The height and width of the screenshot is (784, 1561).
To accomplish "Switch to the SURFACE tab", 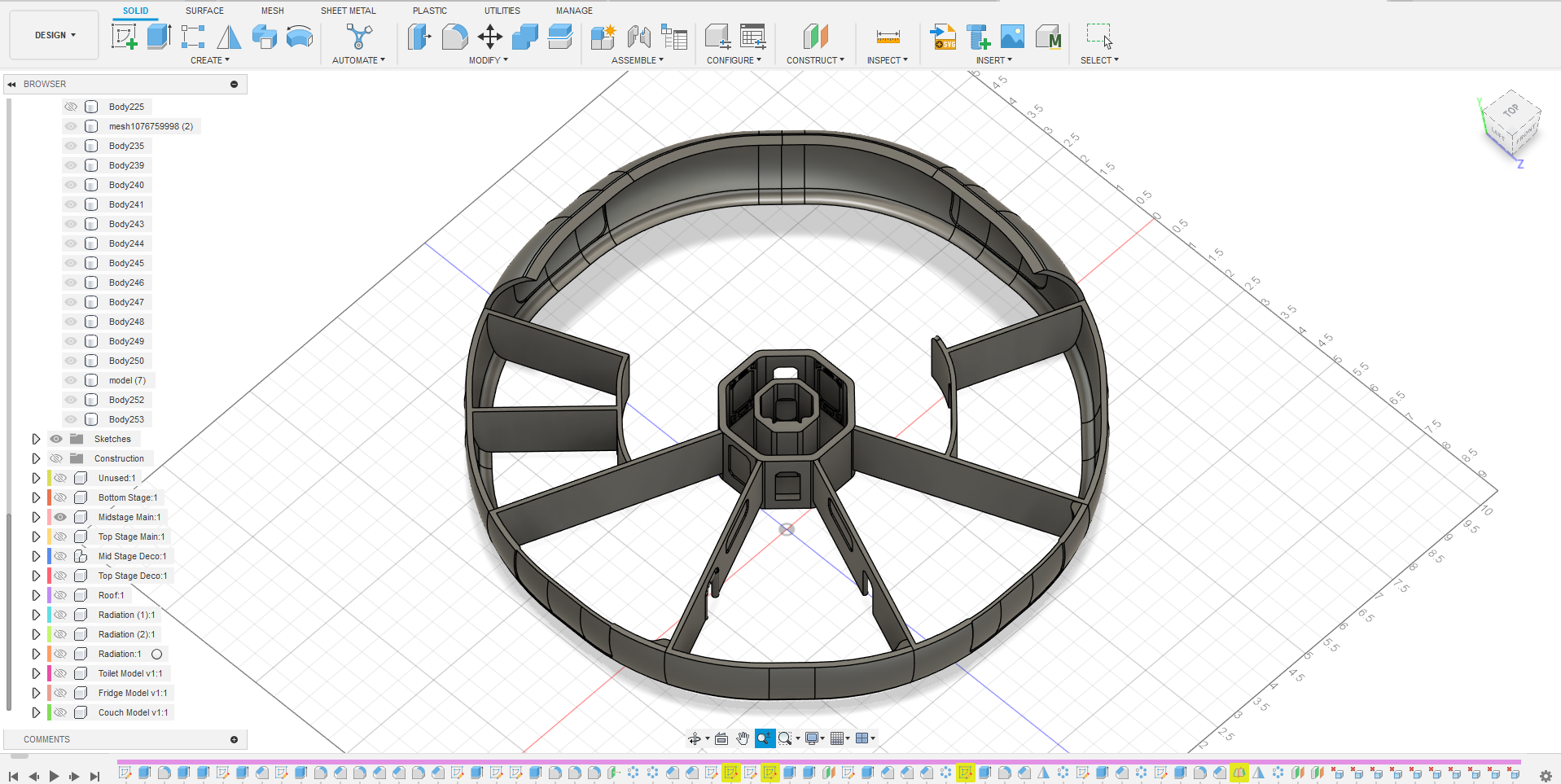I will click(204, 11).
